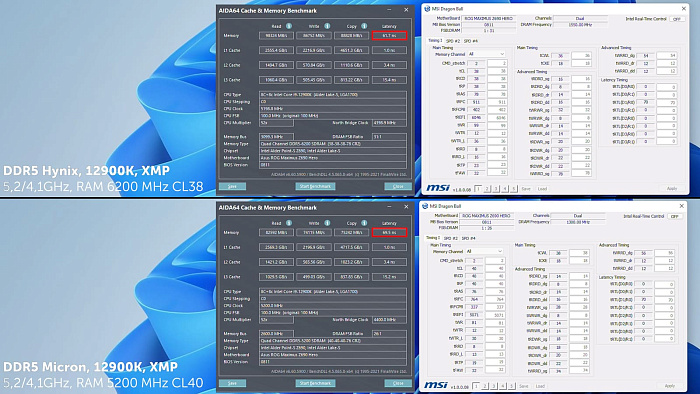Click Write info icon in upper AIDA64 window
700x394 pixels.
click(x=327, y=26)
